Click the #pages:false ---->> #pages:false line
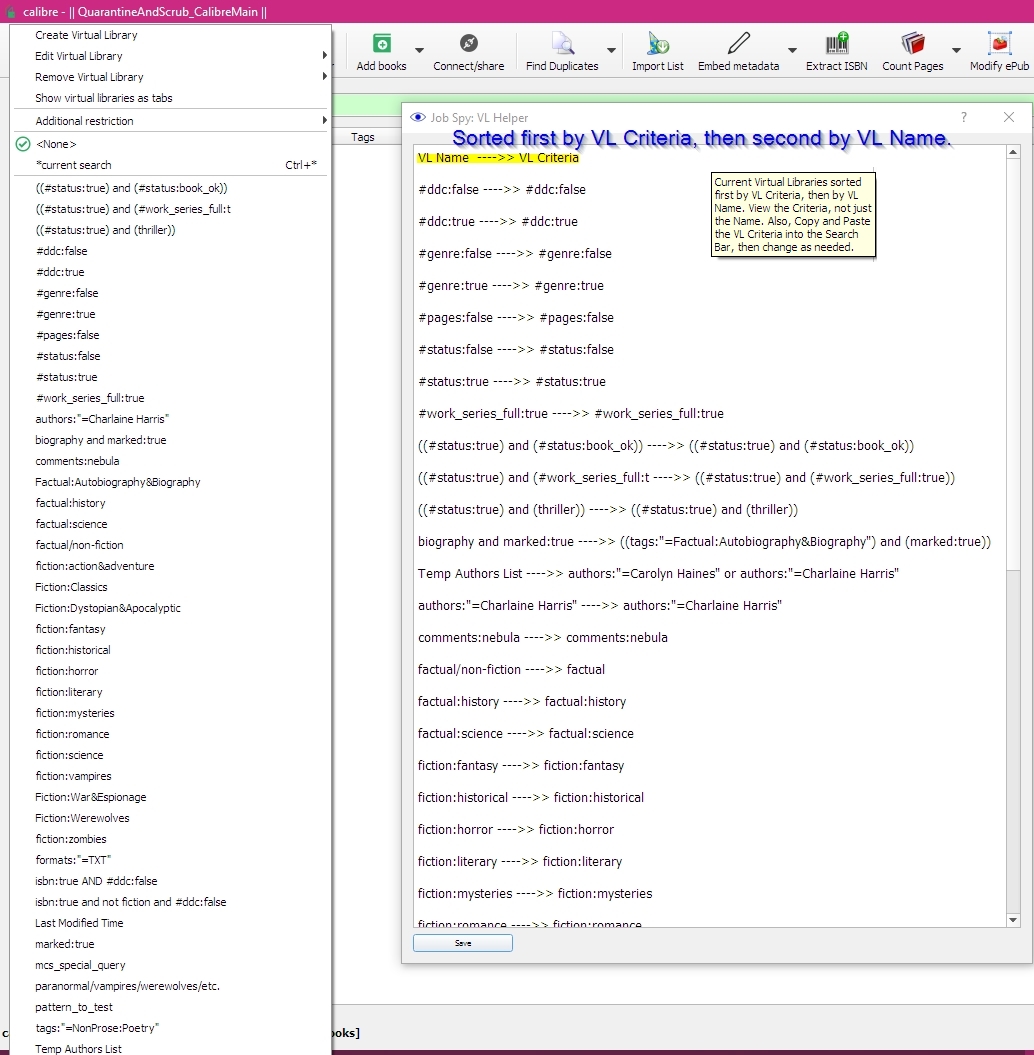 coord(516,318)
